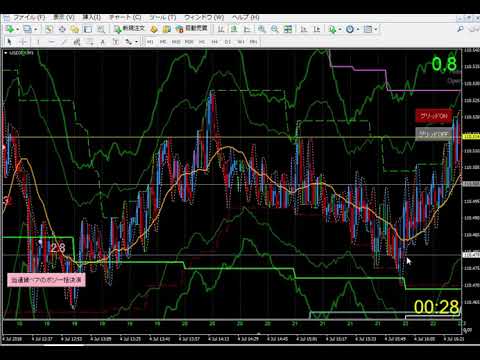Tile chart windows icon
480x360 pixels.
(288, 29)
